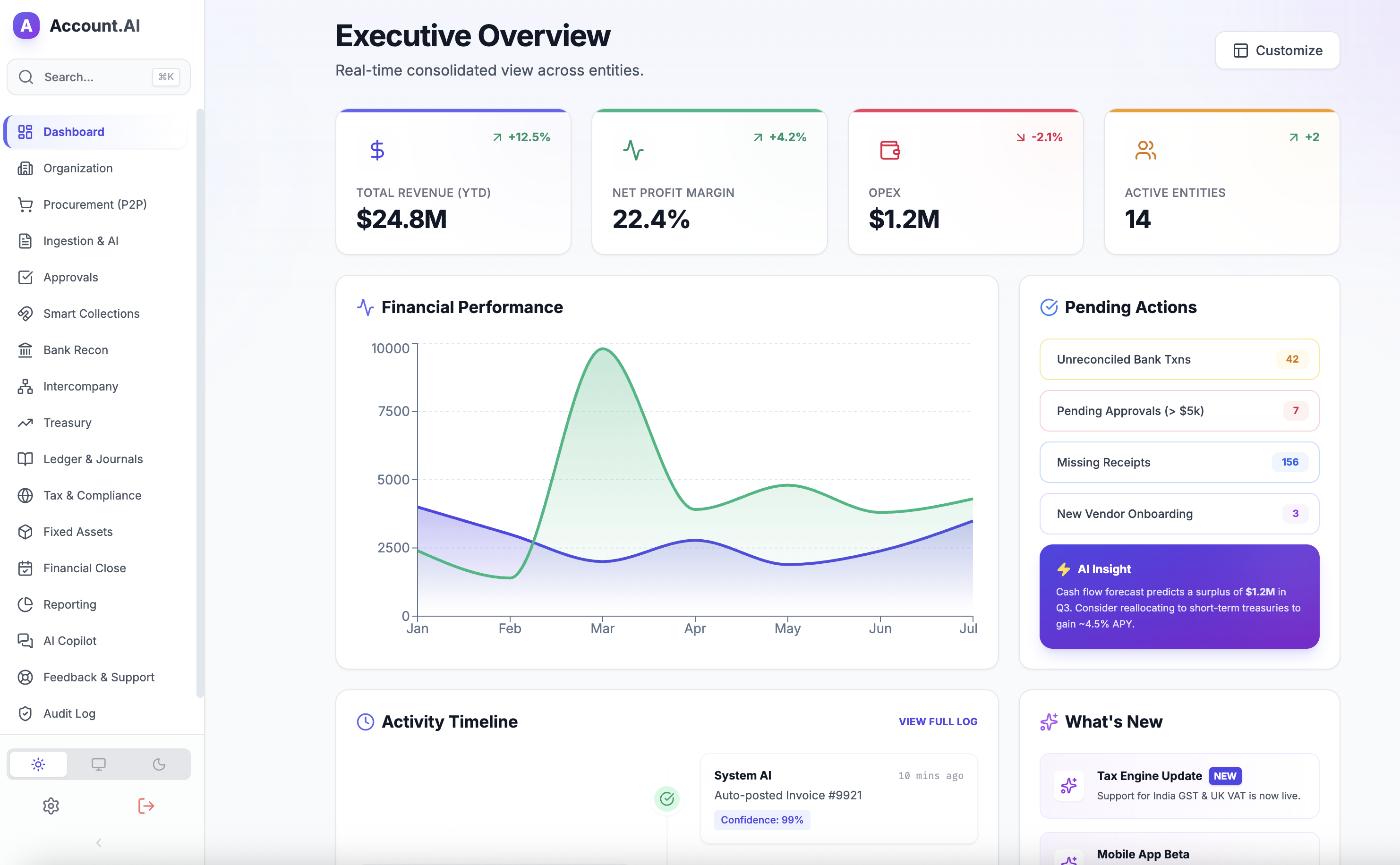Click the green check icon on the timeline
The height and width of the screenshot is (865, 1400).
click(666, 798)
